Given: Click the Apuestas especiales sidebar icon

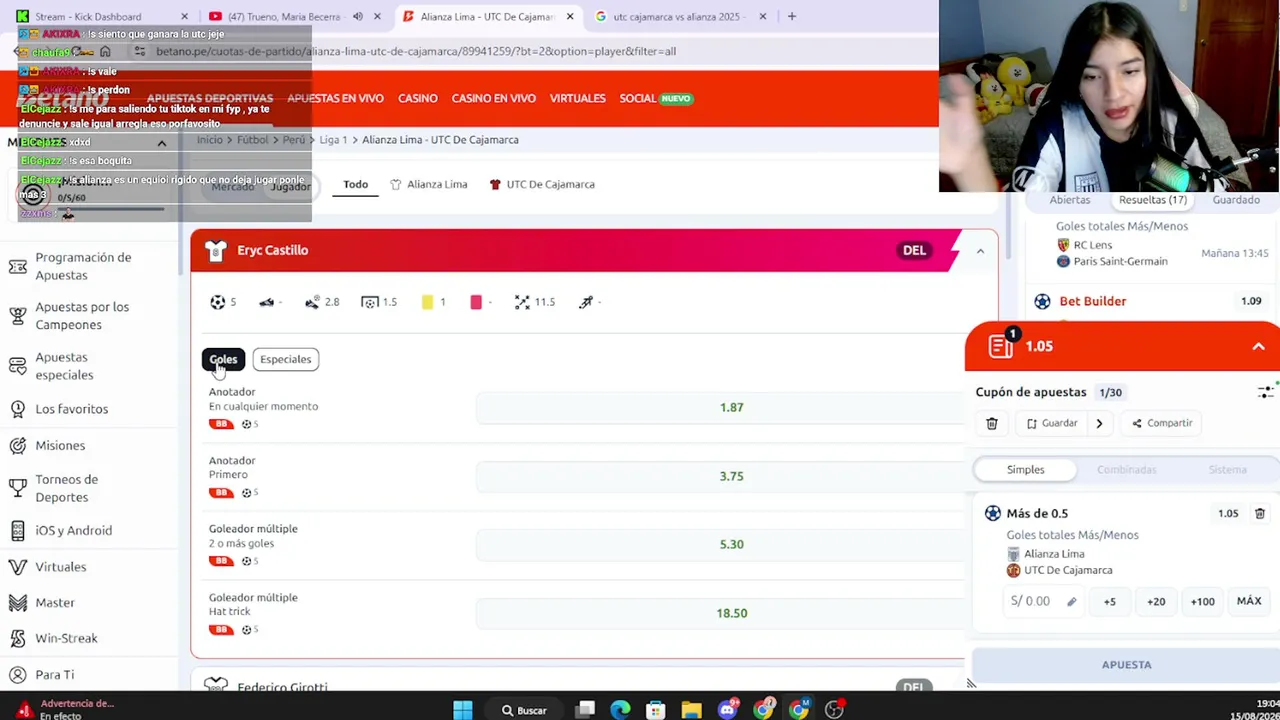Looking at the screenshot, I should pos(17,366).
